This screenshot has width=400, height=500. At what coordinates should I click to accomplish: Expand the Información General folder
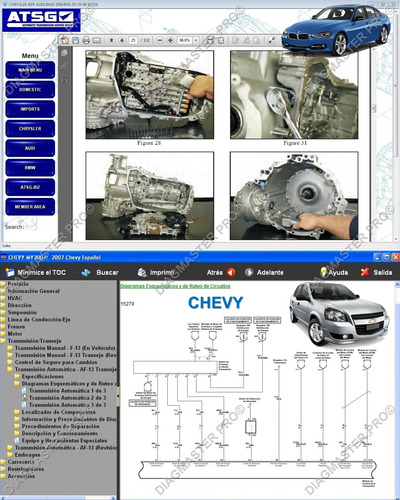click(x=30, y=291)
